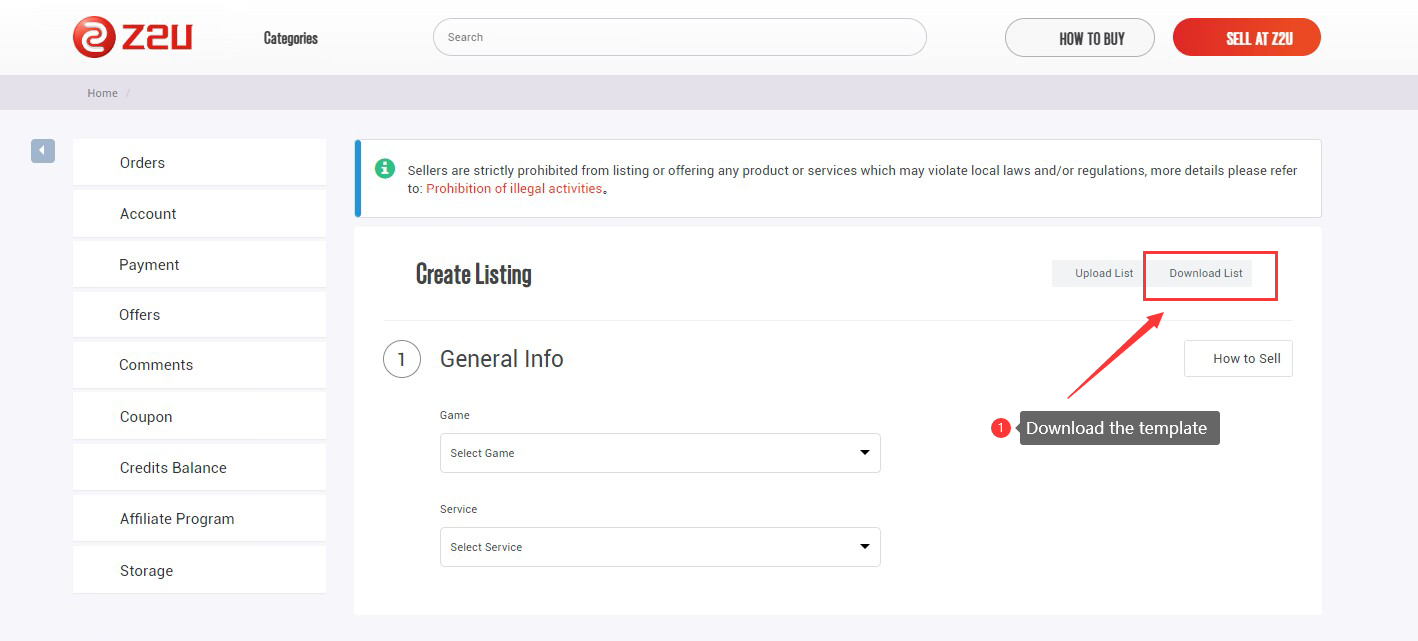Open Credits Balance page
Image resolution: width=1418 pixels, height=641 pixels.
click(173, 468)
